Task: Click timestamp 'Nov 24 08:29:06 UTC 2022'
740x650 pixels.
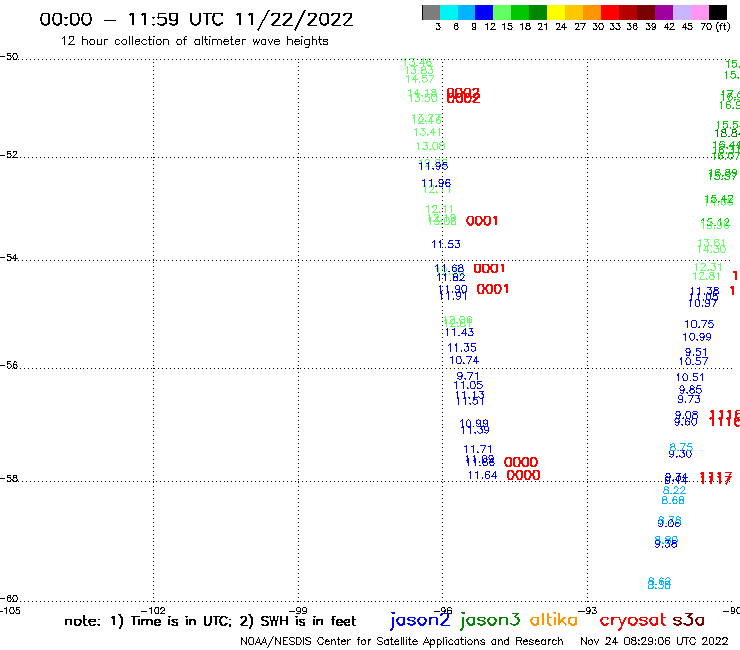Action: pos(654,641)
